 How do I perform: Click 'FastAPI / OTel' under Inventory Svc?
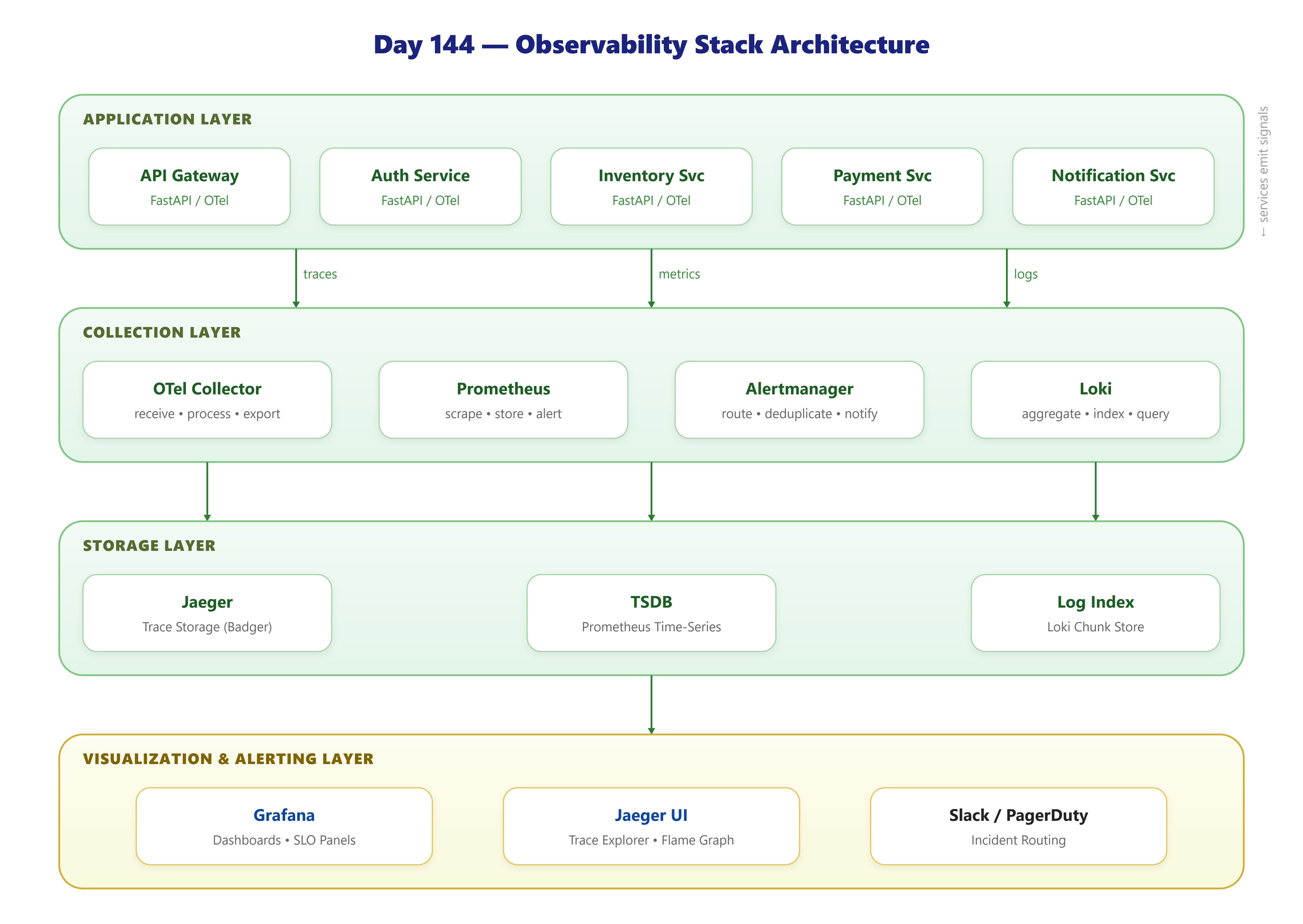[651, 201]
